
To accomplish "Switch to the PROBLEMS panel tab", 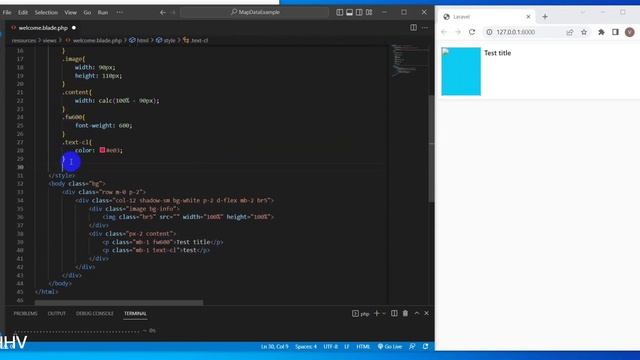I will pos(25,313).
